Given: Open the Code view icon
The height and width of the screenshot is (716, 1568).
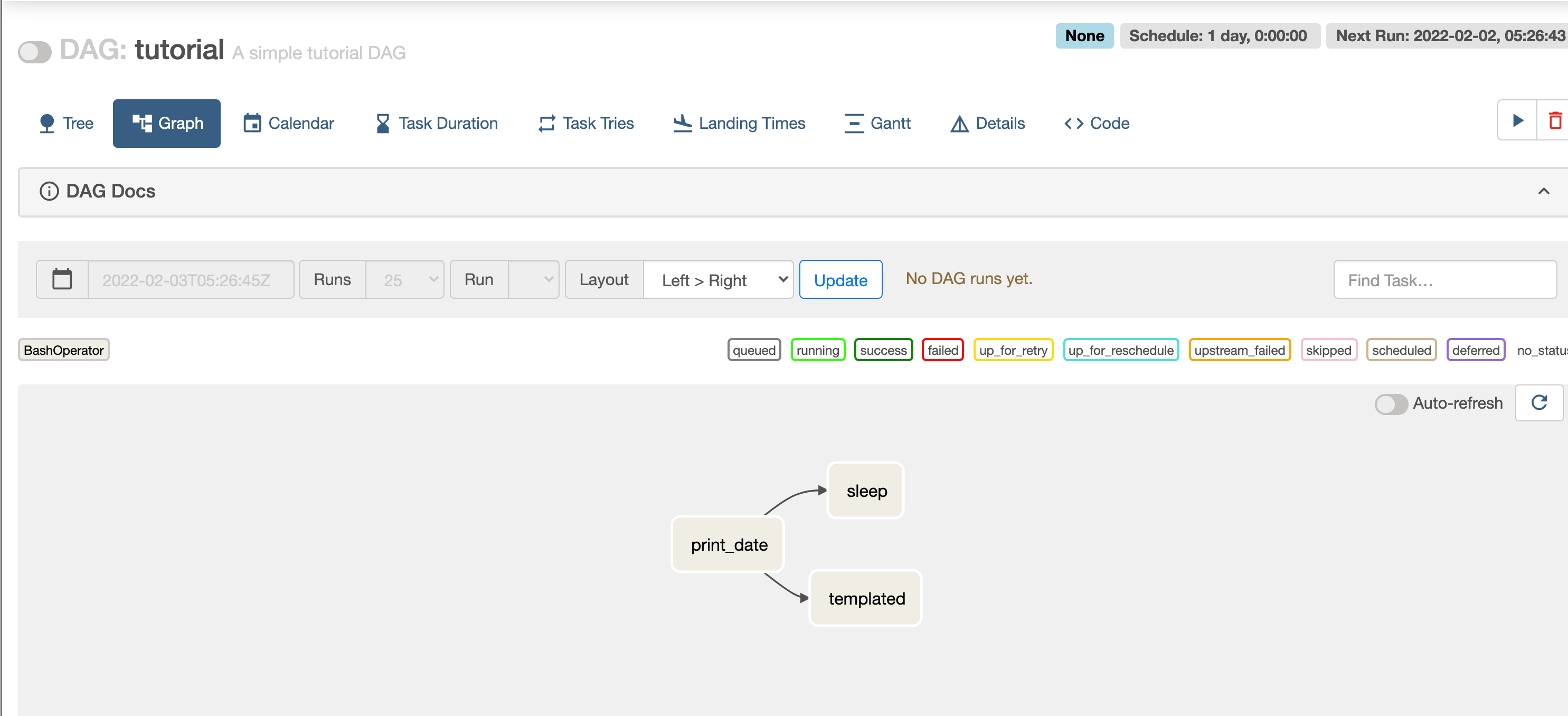Looking at the screenshot, I should 1074,124.
